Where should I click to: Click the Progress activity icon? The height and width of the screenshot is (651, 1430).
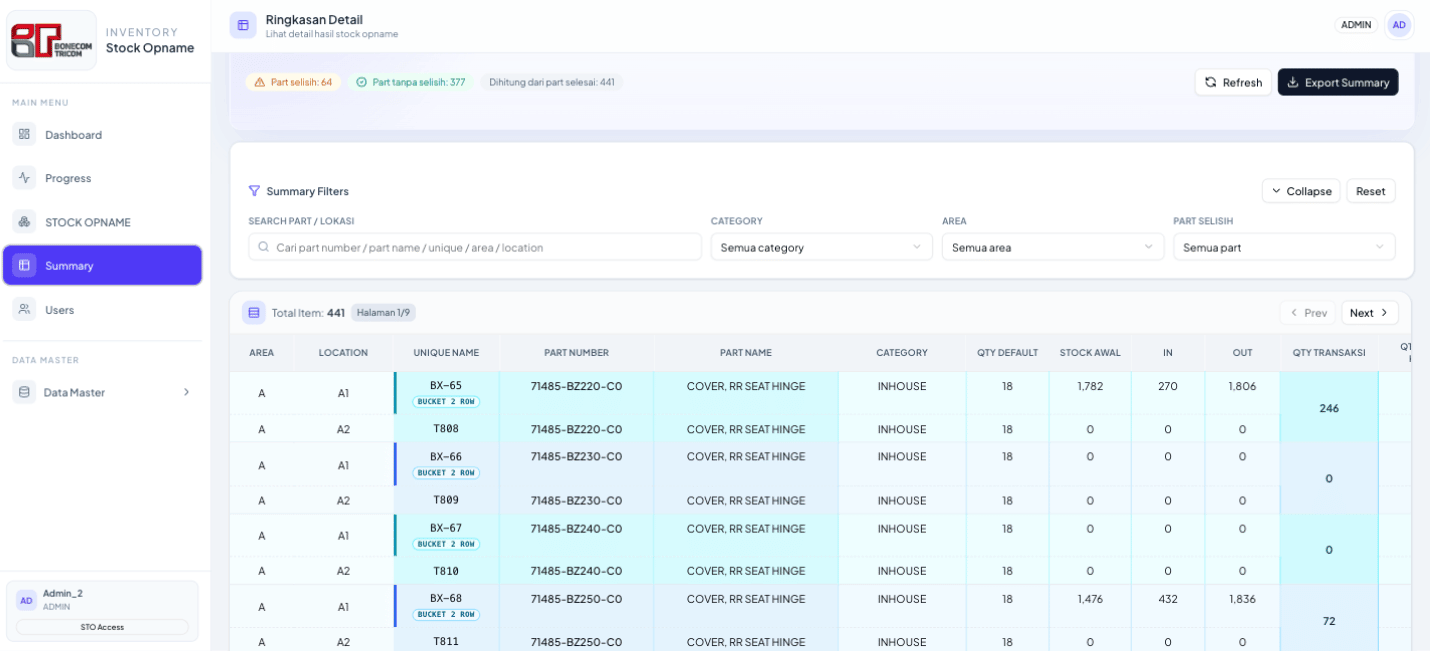point(24,178)
